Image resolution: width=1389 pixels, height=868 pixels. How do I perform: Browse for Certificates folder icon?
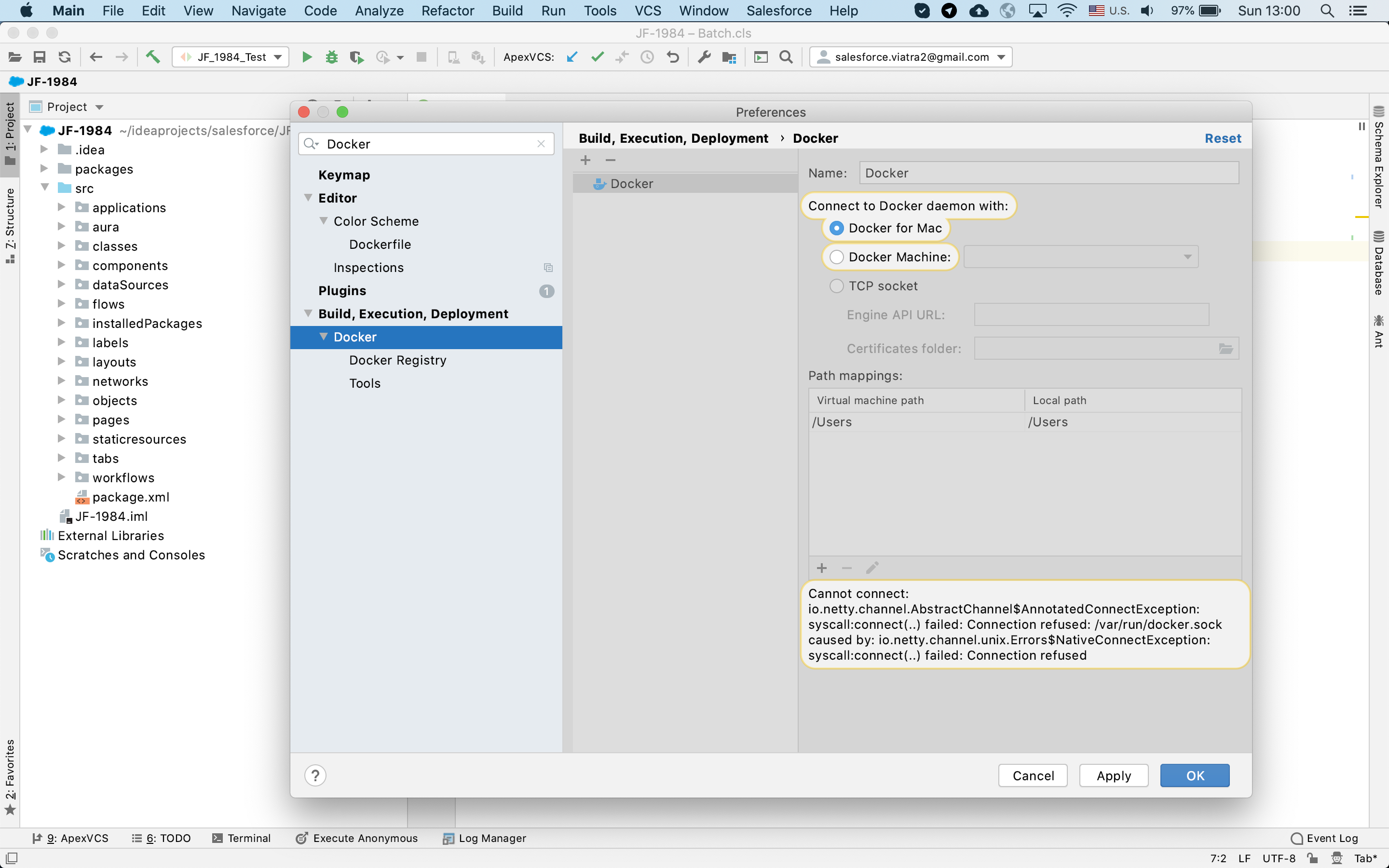click(1226, 349)
